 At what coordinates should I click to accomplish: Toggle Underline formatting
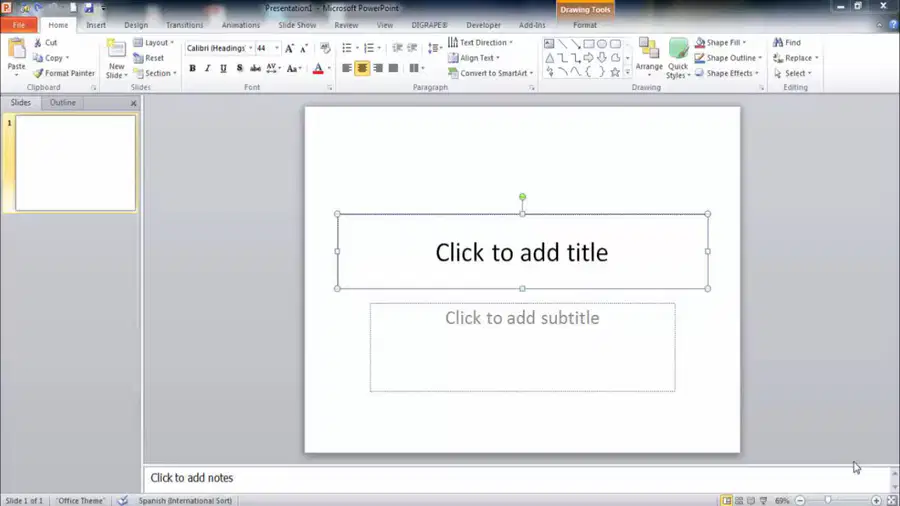[223, 68]
